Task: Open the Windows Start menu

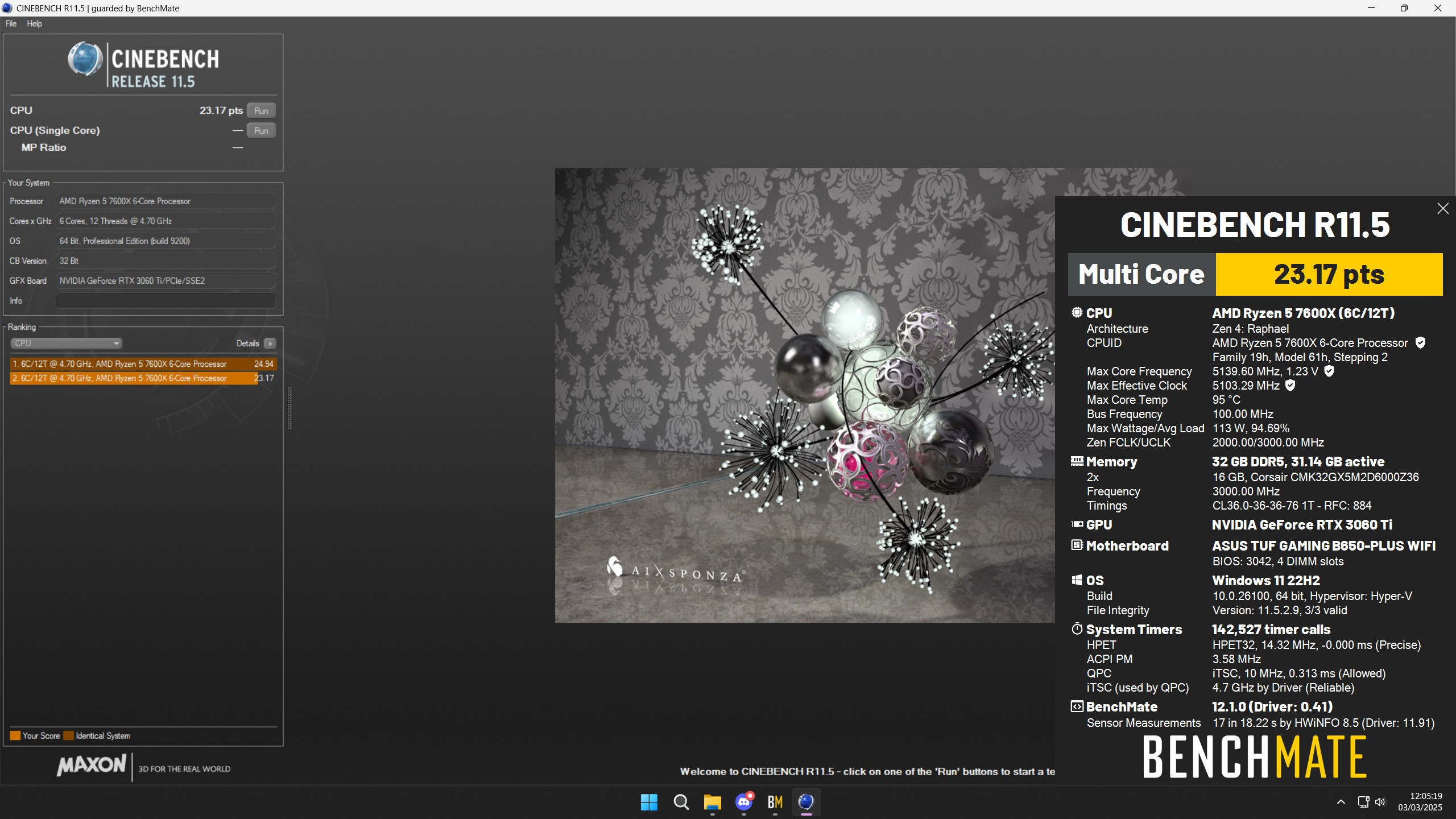Action: click(649, 802)
